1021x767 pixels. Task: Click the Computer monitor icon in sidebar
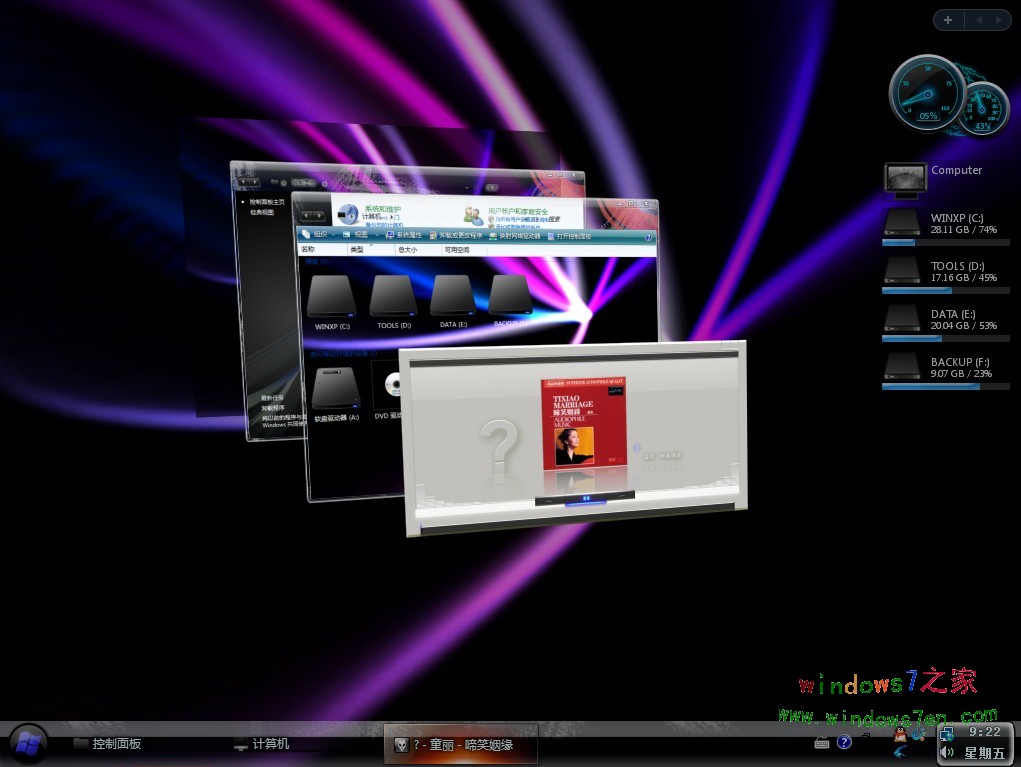(905, 177)
